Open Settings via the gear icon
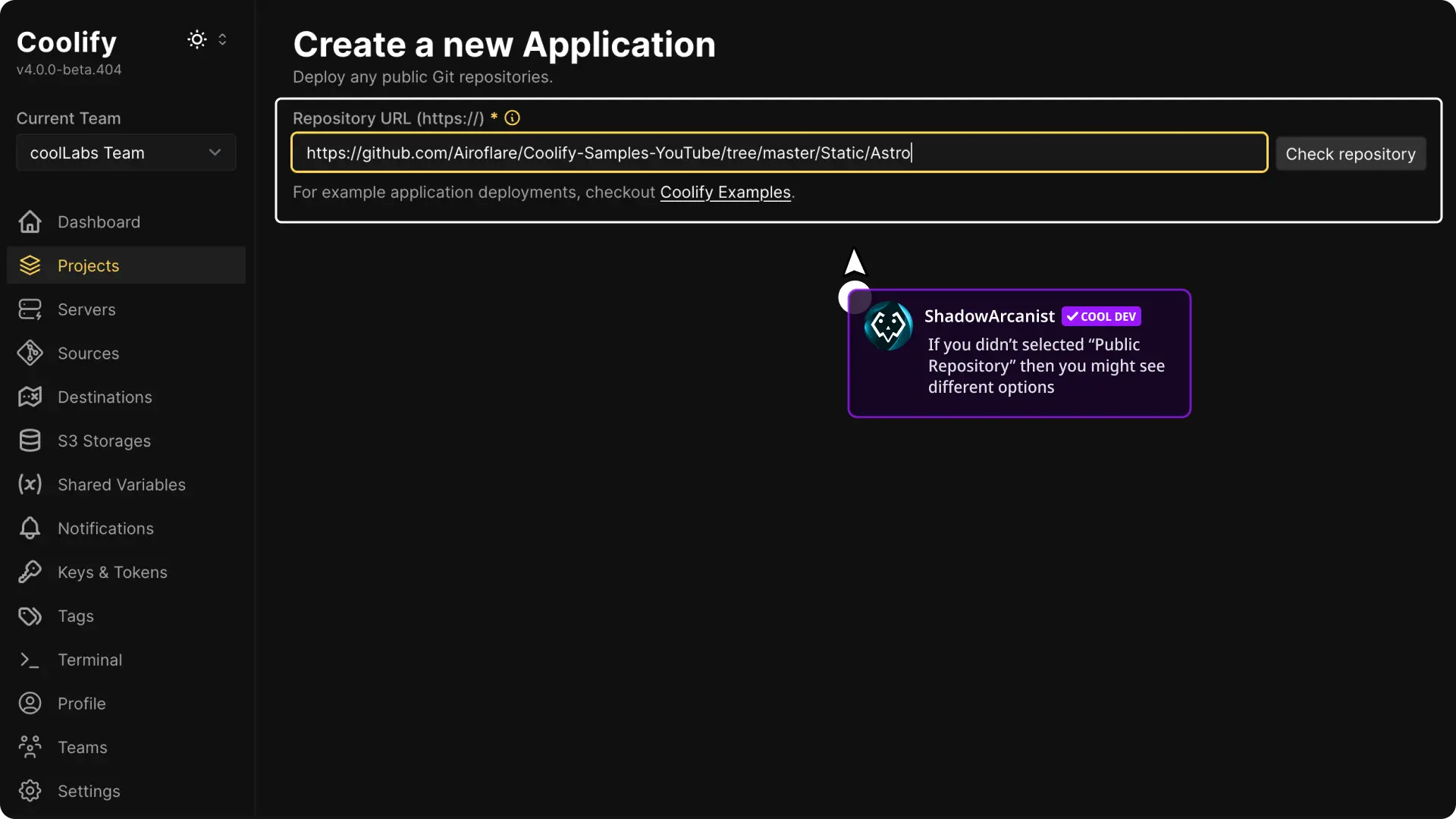The image size is (1456, 819). tap(29, 791)
